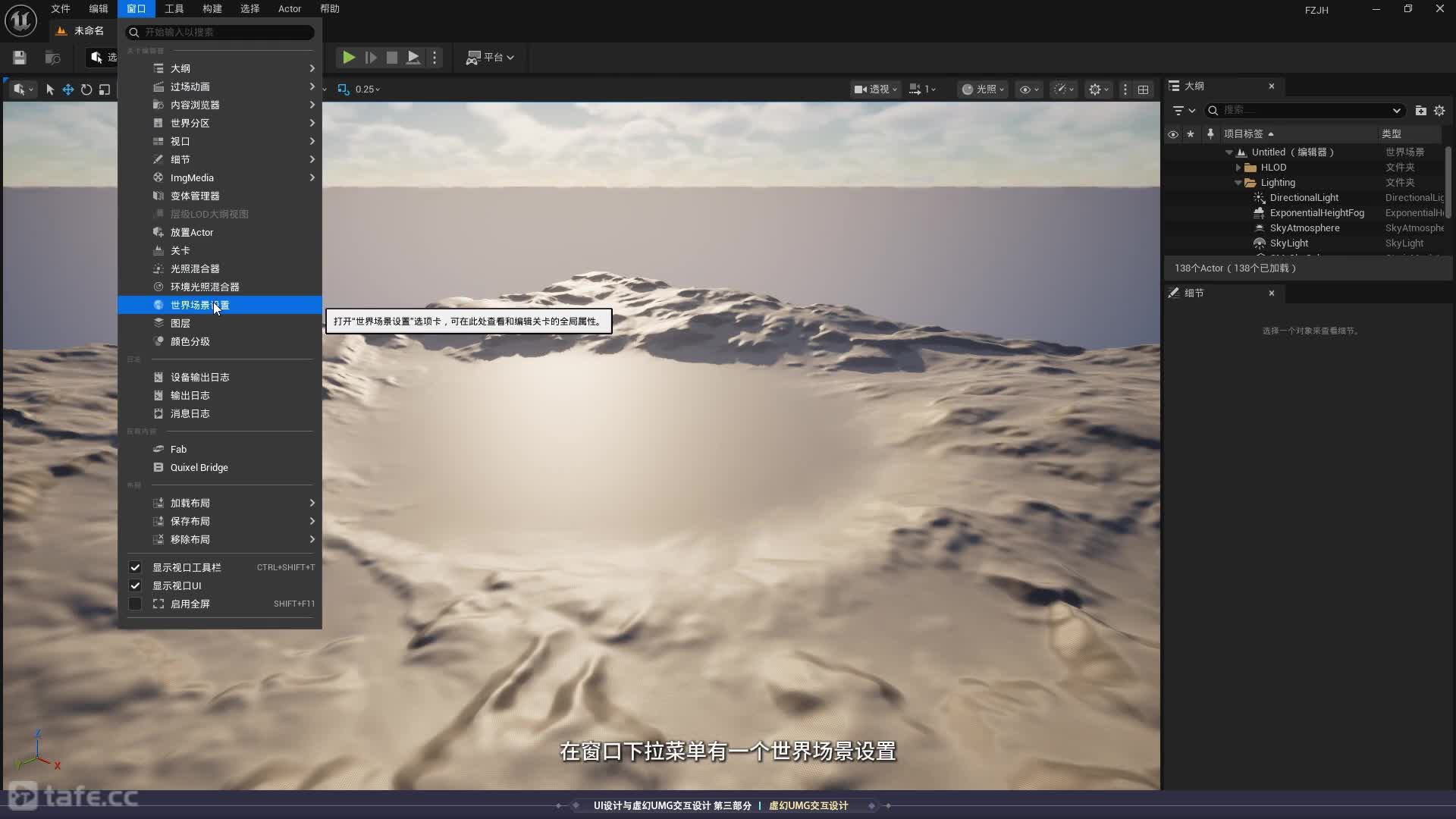Click Quixel Bridge menu entry
Viewport: 1456px width, 819px height.
tap(199, 468)
